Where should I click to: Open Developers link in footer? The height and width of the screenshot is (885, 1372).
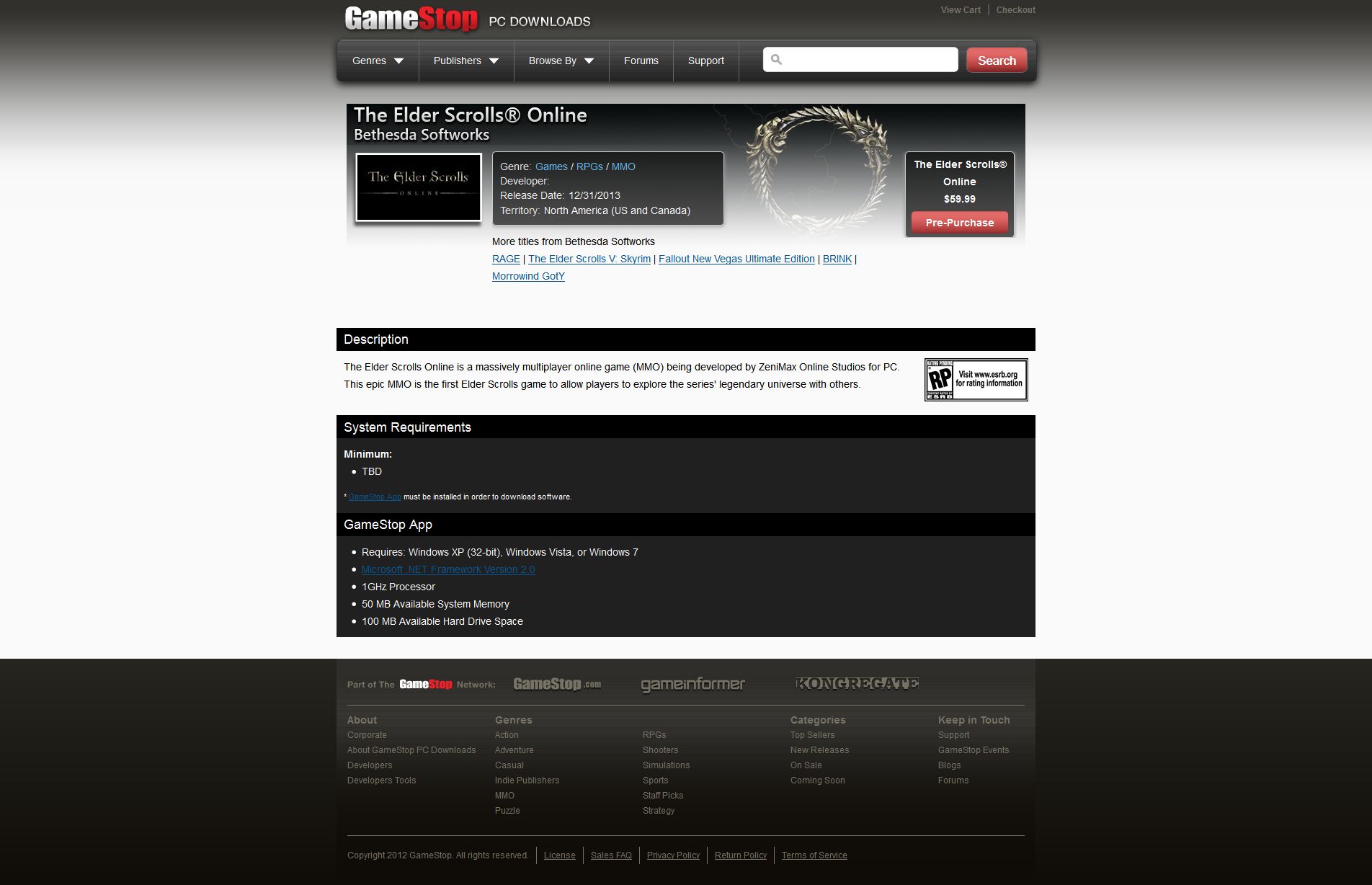[x=370, y=765]
